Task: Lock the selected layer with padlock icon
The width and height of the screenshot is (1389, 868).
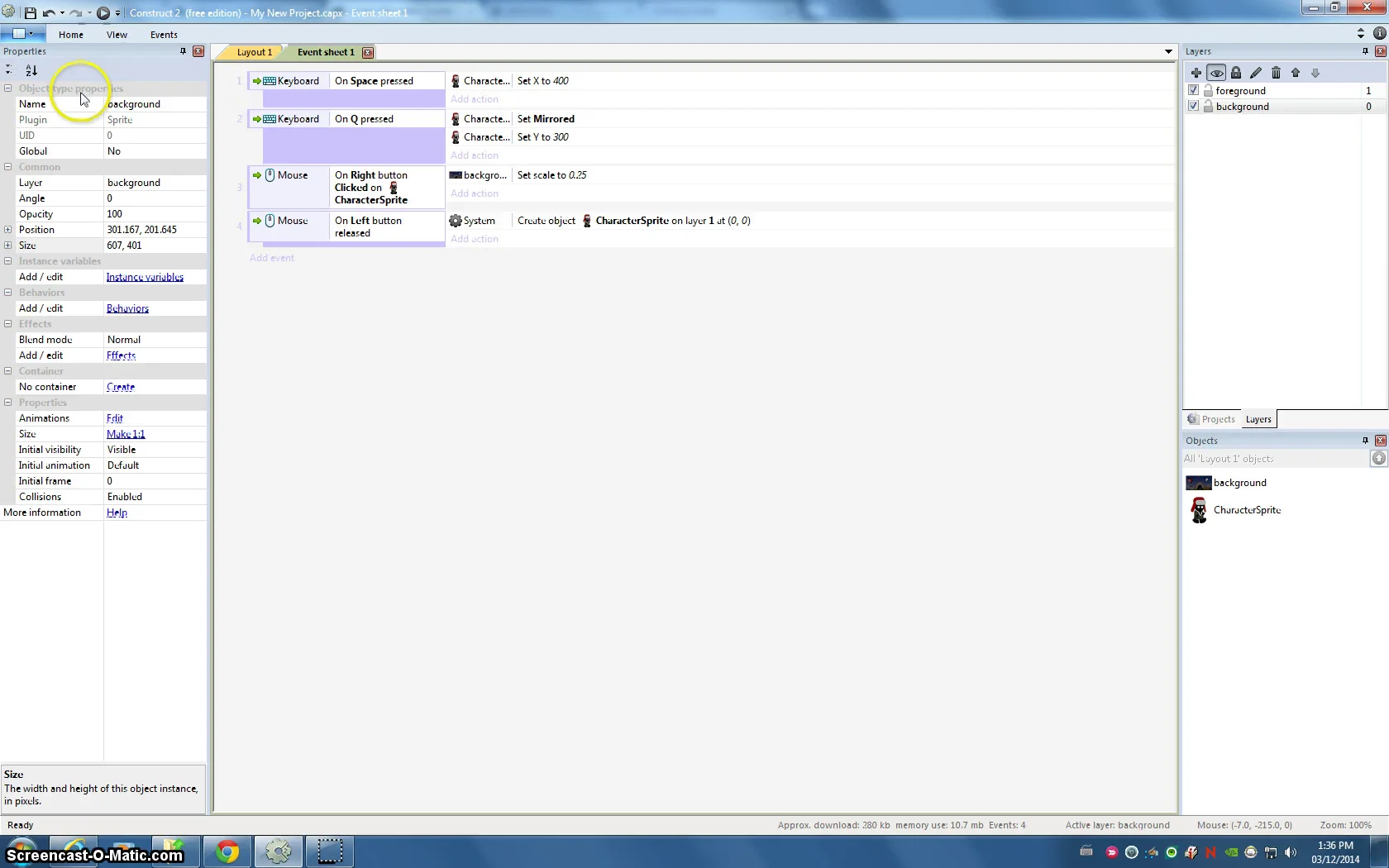Action: click(x=1236, y=73)
